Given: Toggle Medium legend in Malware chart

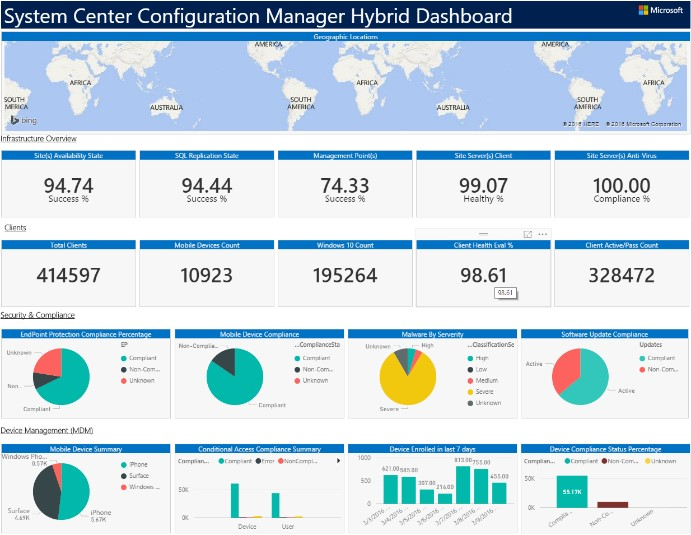Looking at the screenshot, I should pos(483,380).
